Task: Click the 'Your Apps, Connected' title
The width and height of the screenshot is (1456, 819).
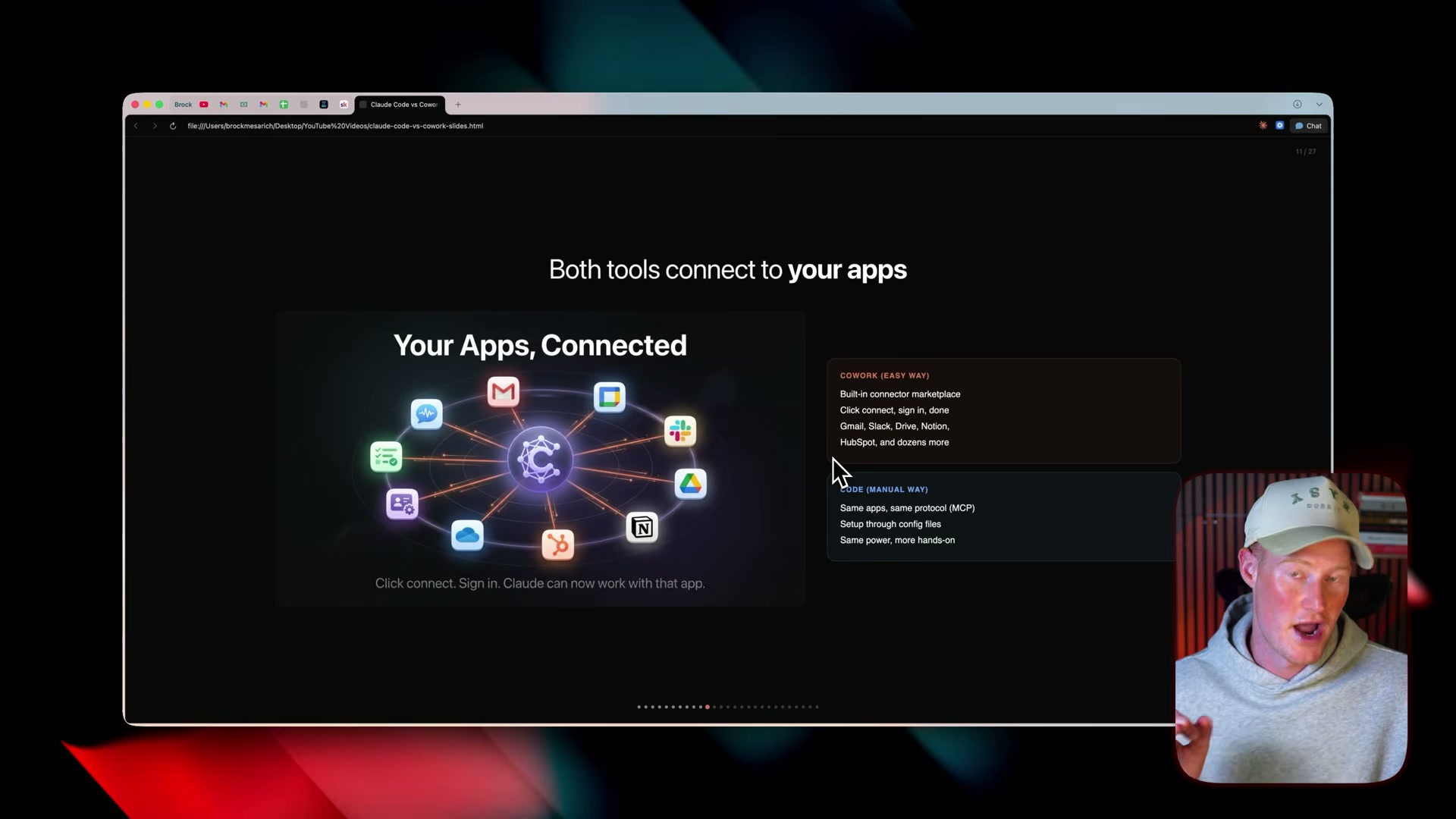Action: pyautogui.click(x=540, y=346)
